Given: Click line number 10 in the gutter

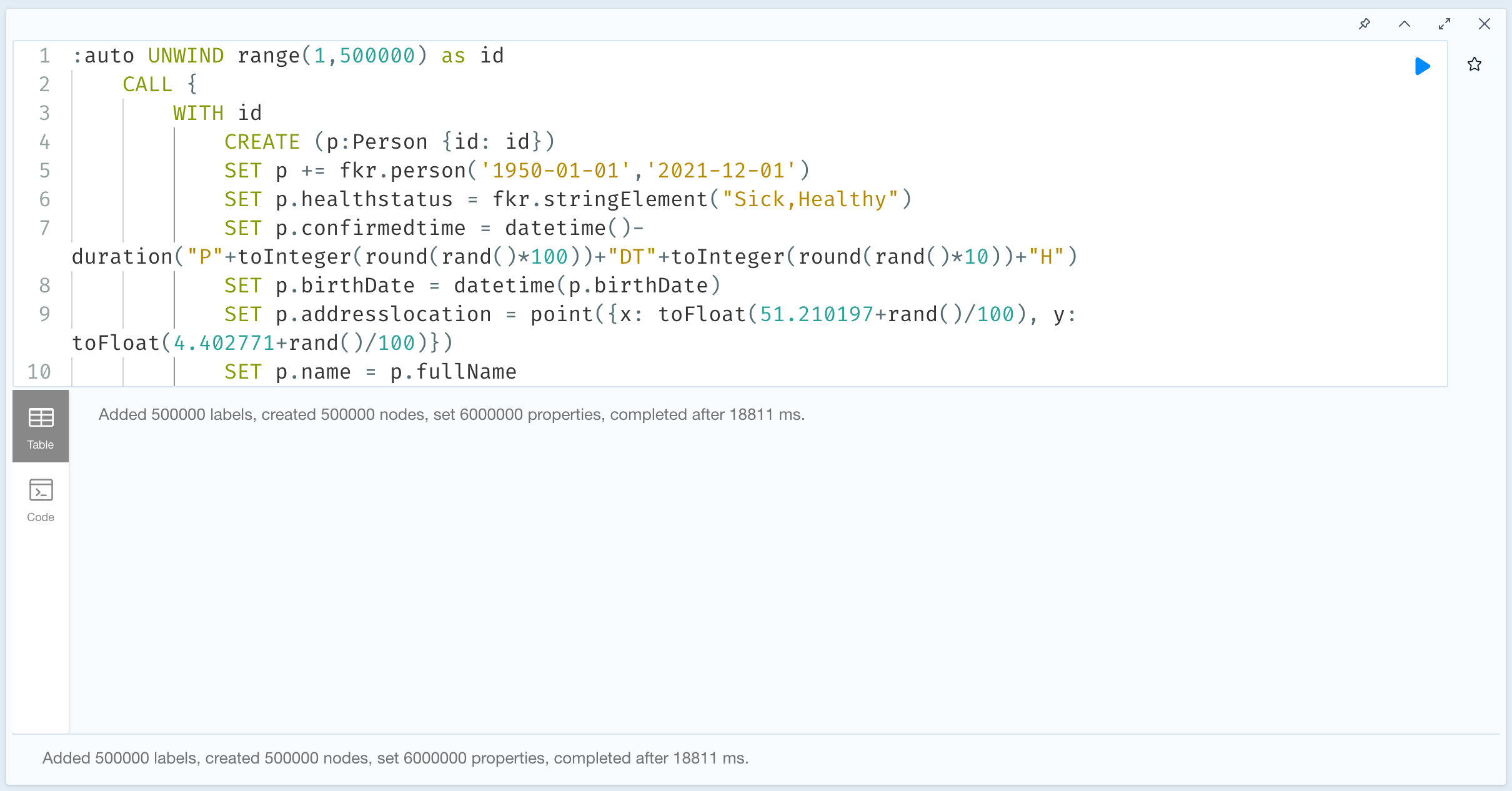Looking at the screenshot, I should (39, 372).
